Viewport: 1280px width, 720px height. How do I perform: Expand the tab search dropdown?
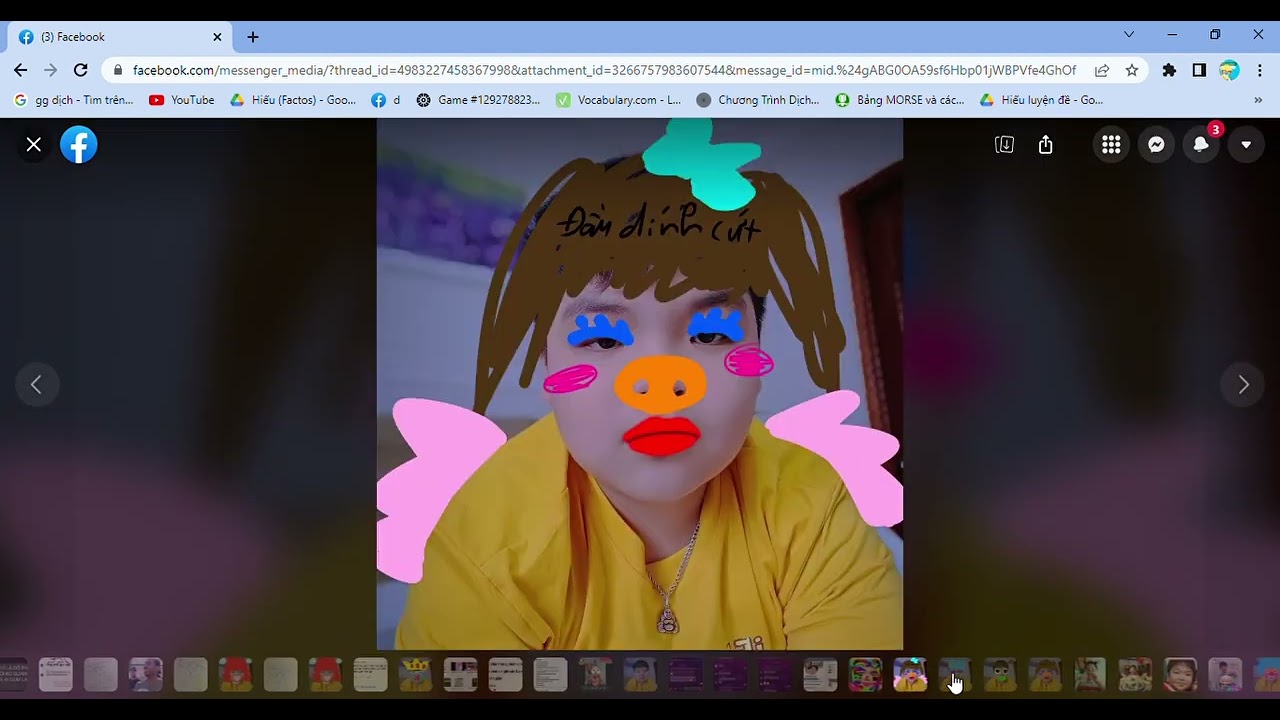tap(1129, 35)
